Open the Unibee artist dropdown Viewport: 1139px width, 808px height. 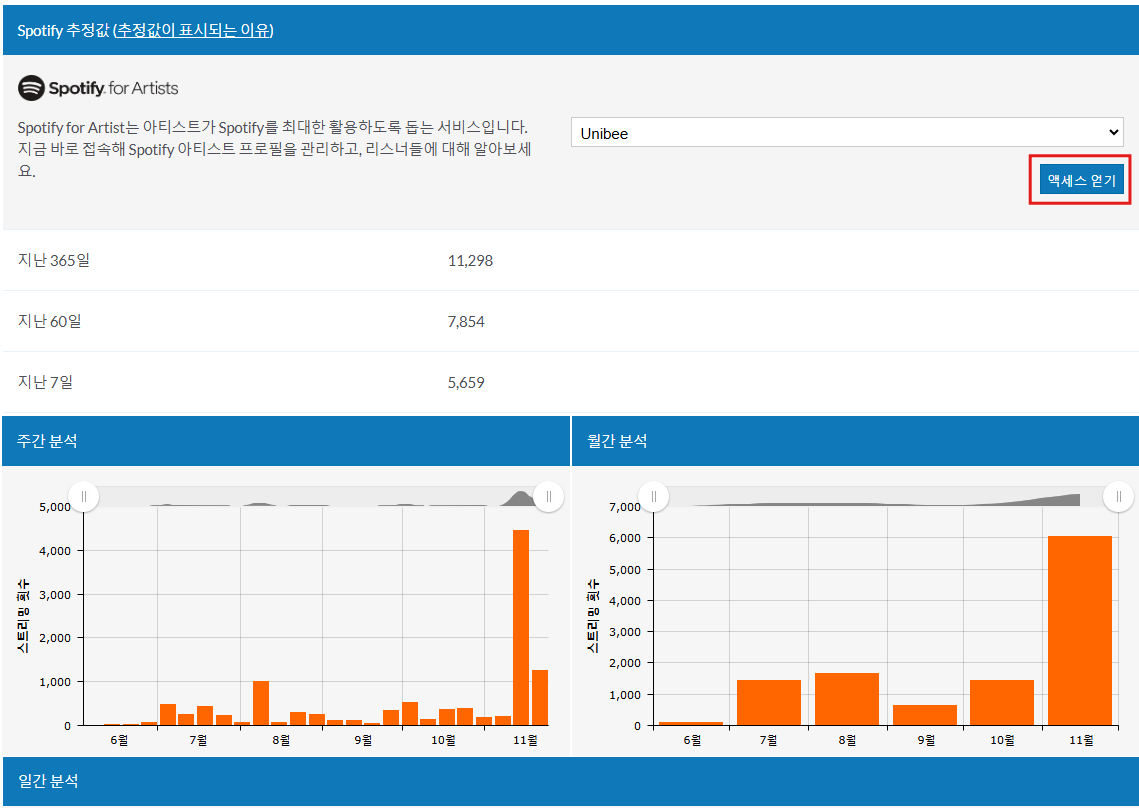847,133
